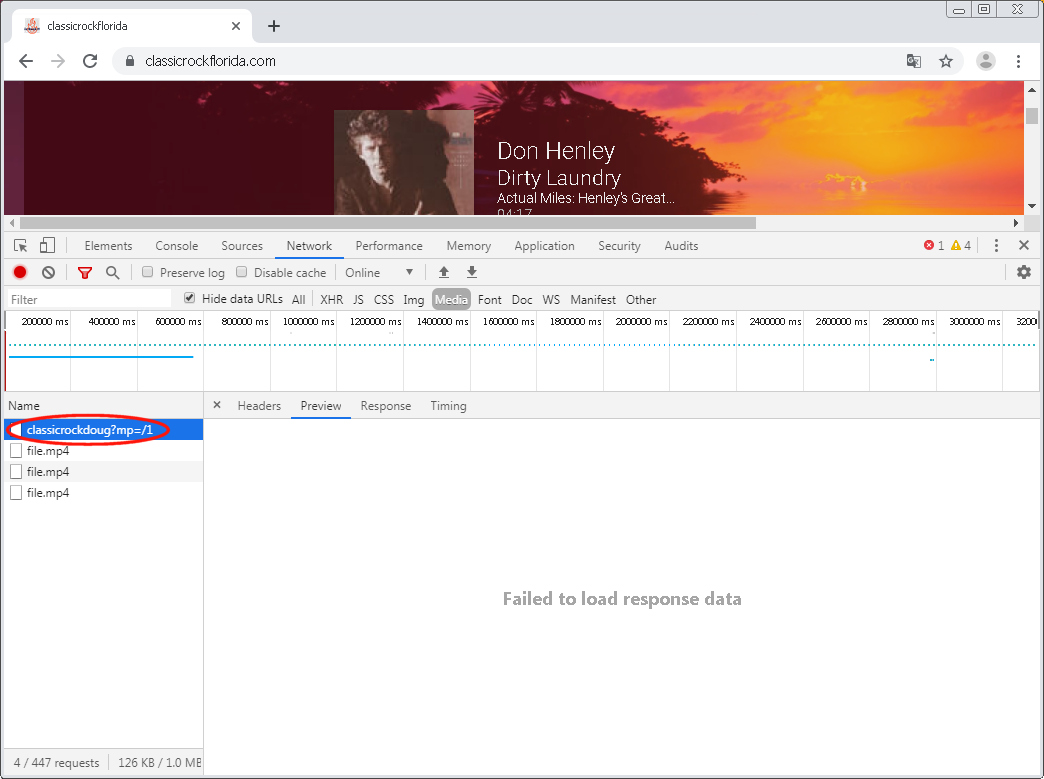Screen dimensions: 1044x779
Task: Enable the Preserve log checkbox
Action: coord(148,272)
